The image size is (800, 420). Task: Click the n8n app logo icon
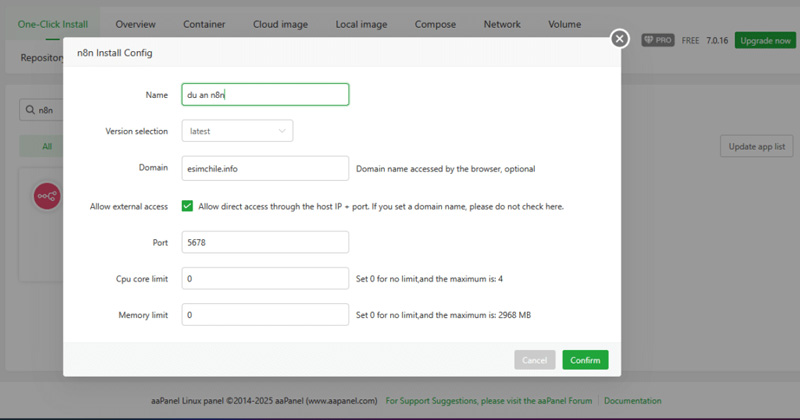[47, 196]
